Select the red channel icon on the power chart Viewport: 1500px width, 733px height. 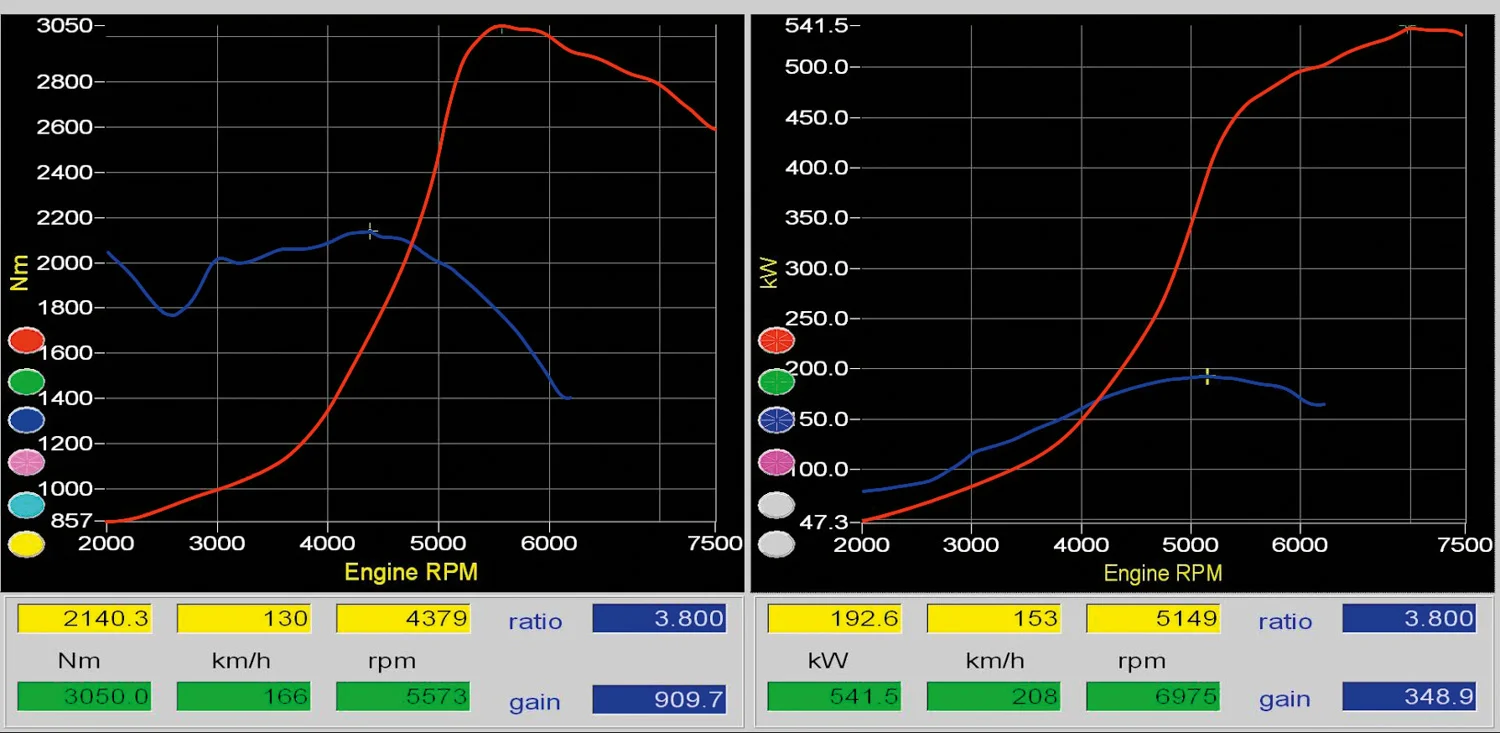pyautogui.click(x=777, y=340)
